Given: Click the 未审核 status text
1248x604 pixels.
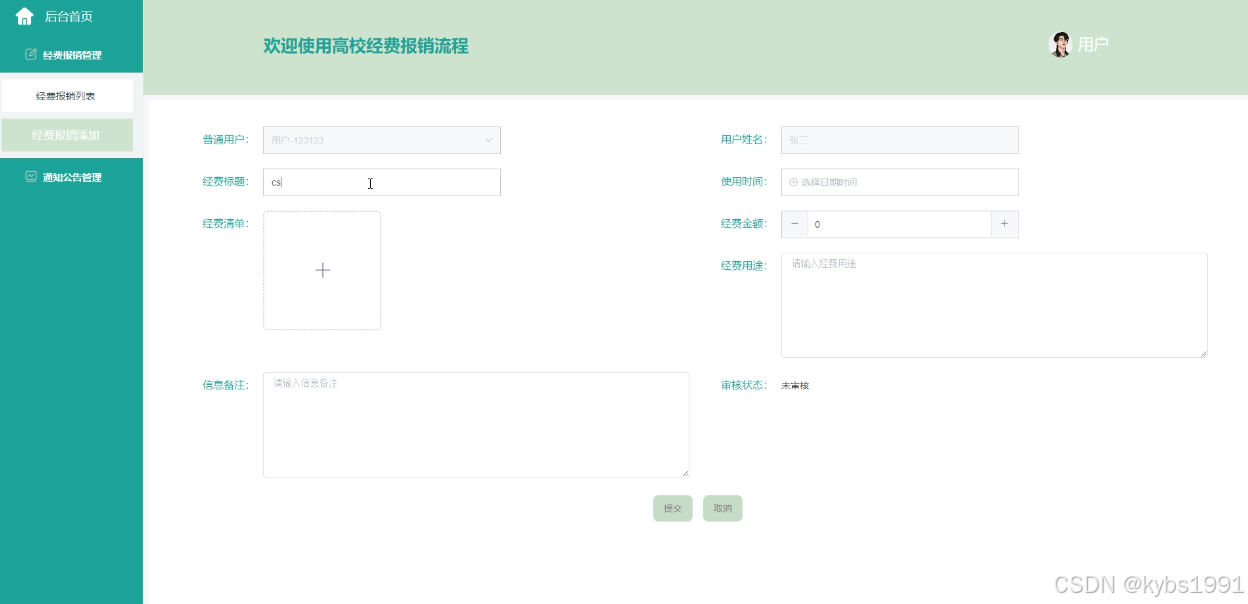Looking at the screenshot, I should [795, 385].
